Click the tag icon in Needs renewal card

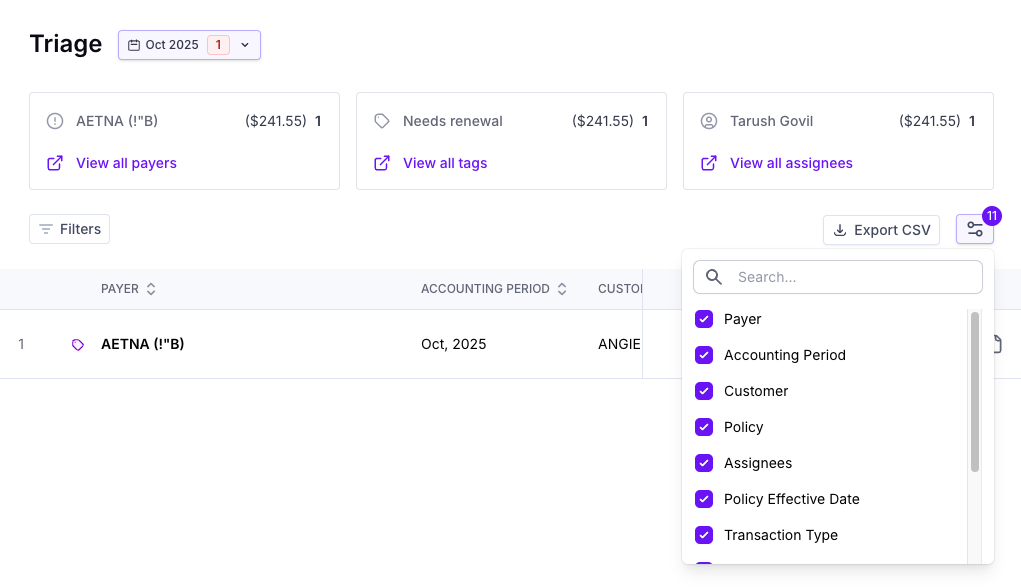(x=382, y=121)
